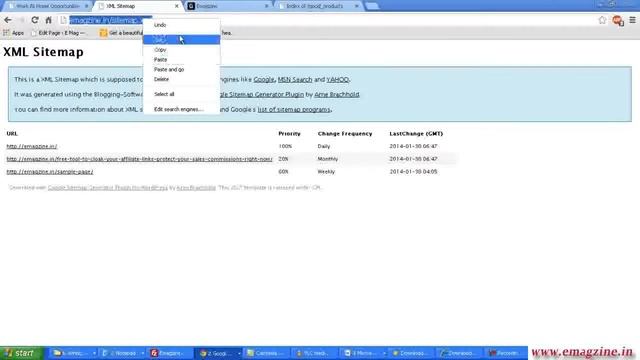Image resolution: width=640 pixels, height=360 pixels.
Task: Open the 'list of sitemap programs' link
Action: click(293, 109)
